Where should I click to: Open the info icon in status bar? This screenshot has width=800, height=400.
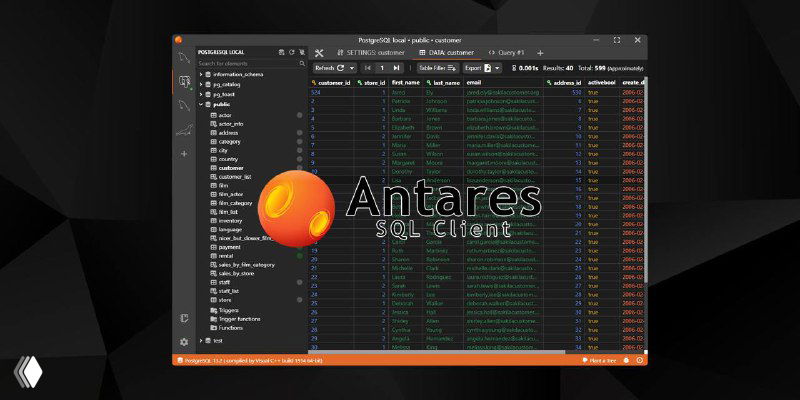[640, 360]
